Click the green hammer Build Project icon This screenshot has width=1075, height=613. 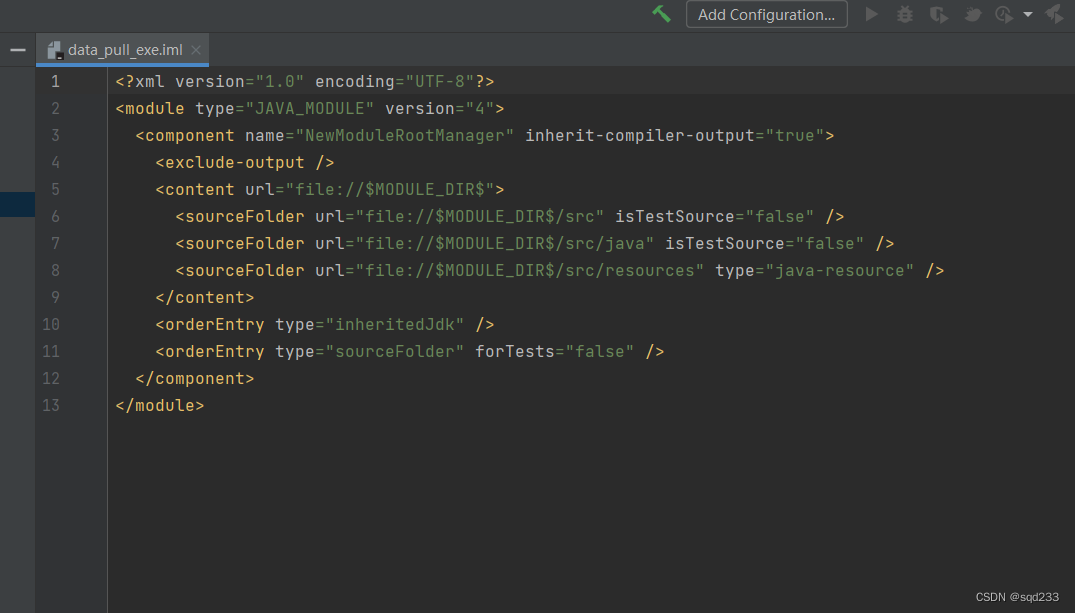tap(661, 14)
